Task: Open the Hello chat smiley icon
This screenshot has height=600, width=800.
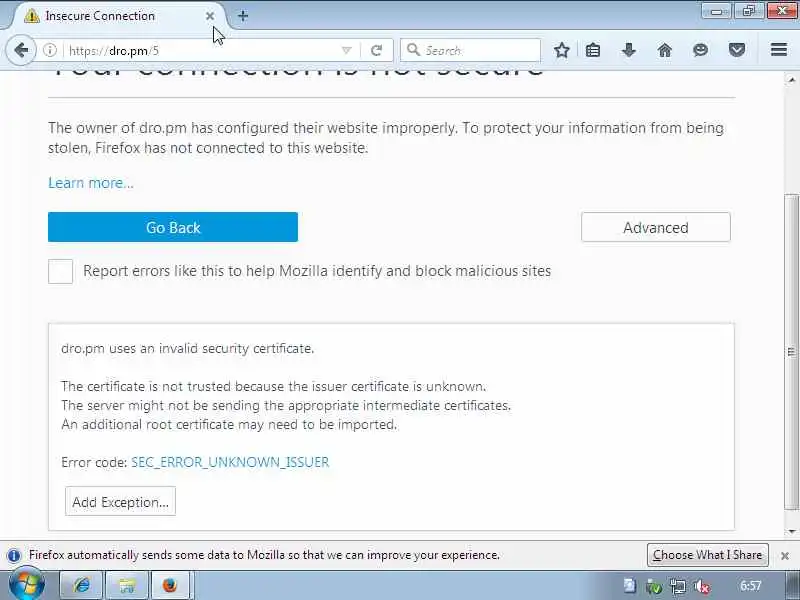Action: coord(701,50)
